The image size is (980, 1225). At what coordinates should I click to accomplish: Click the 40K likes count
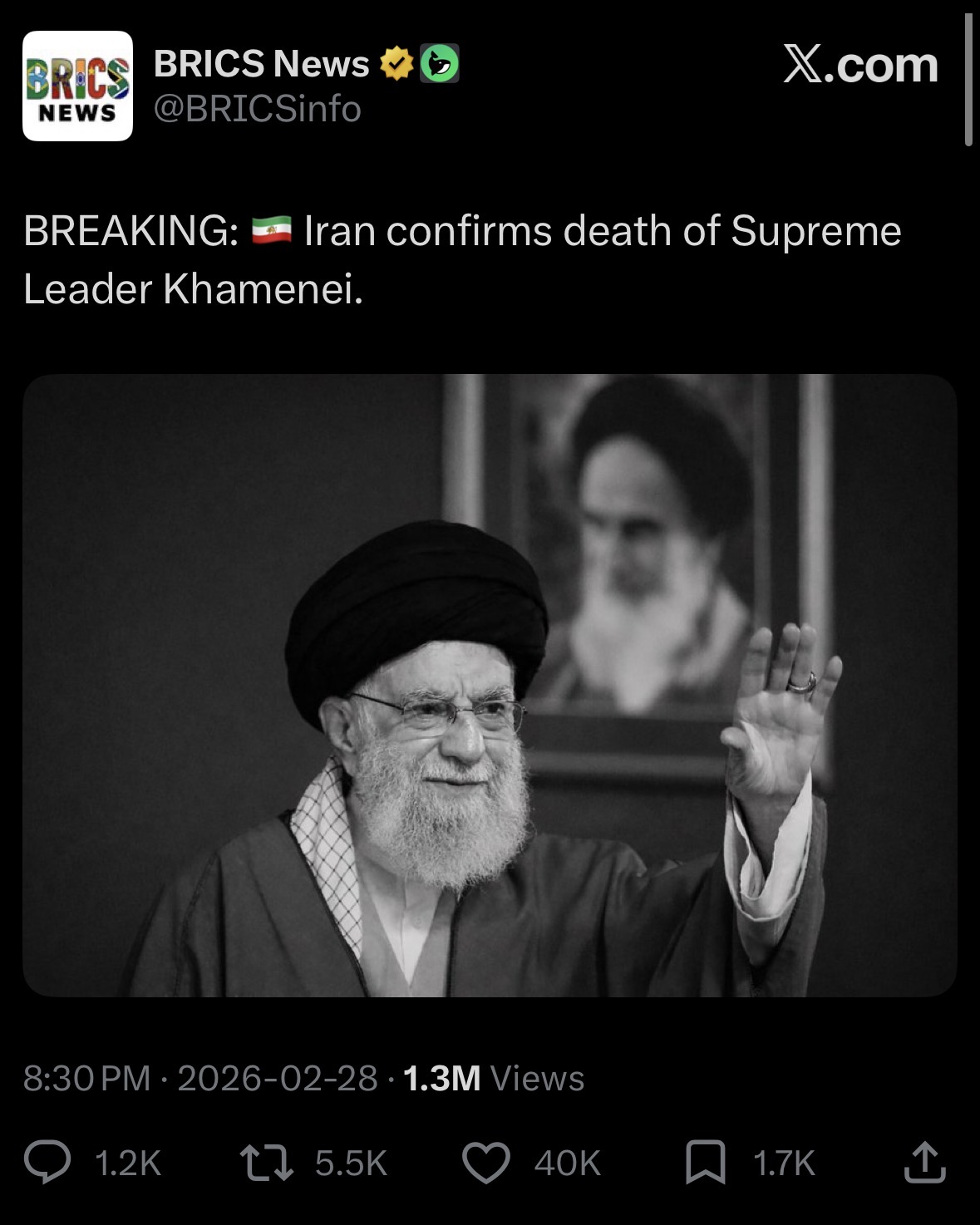(x=567, y=1164)
